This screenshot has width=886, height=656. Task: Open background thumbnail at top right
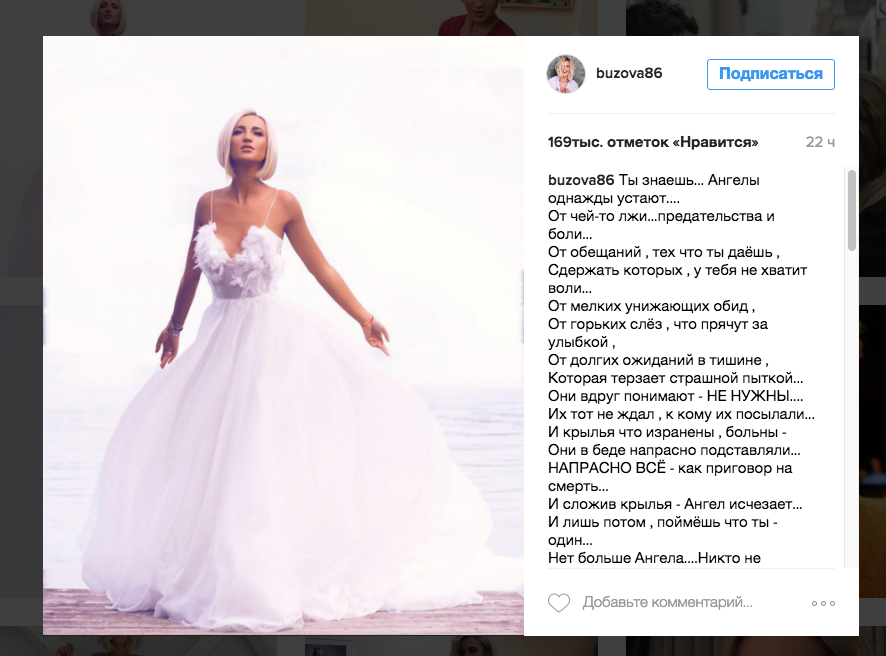(755, 17)
